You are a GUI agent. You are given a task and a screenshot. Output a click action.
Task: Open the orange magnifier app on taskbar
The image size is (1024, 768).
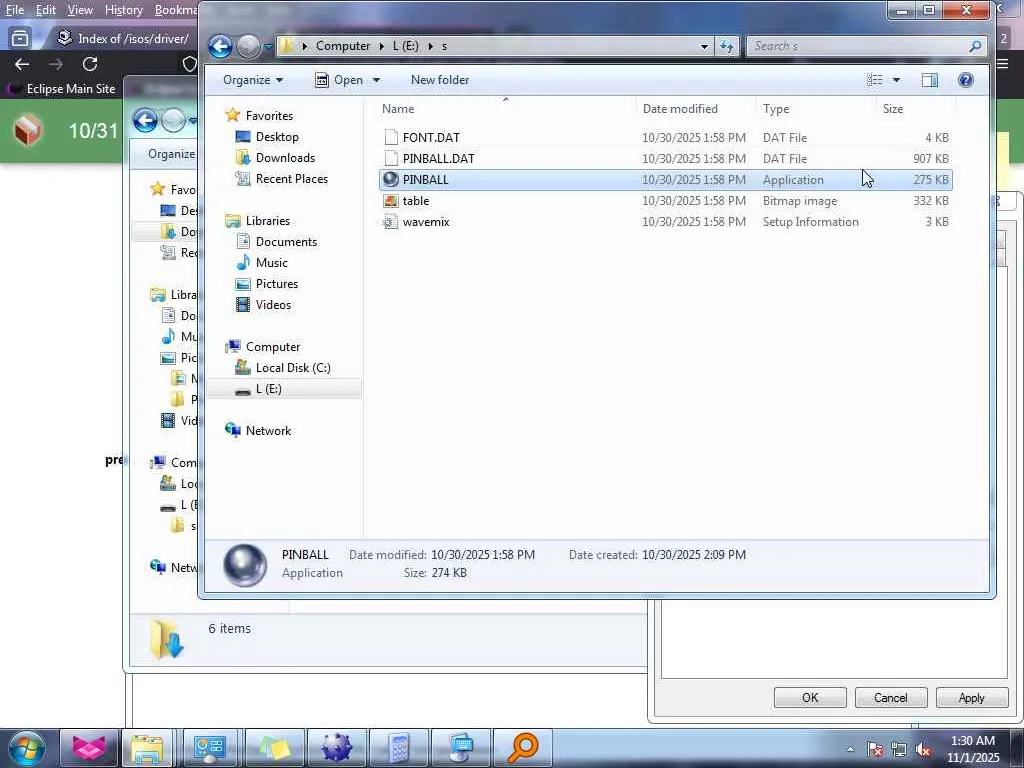pos(522,748)
